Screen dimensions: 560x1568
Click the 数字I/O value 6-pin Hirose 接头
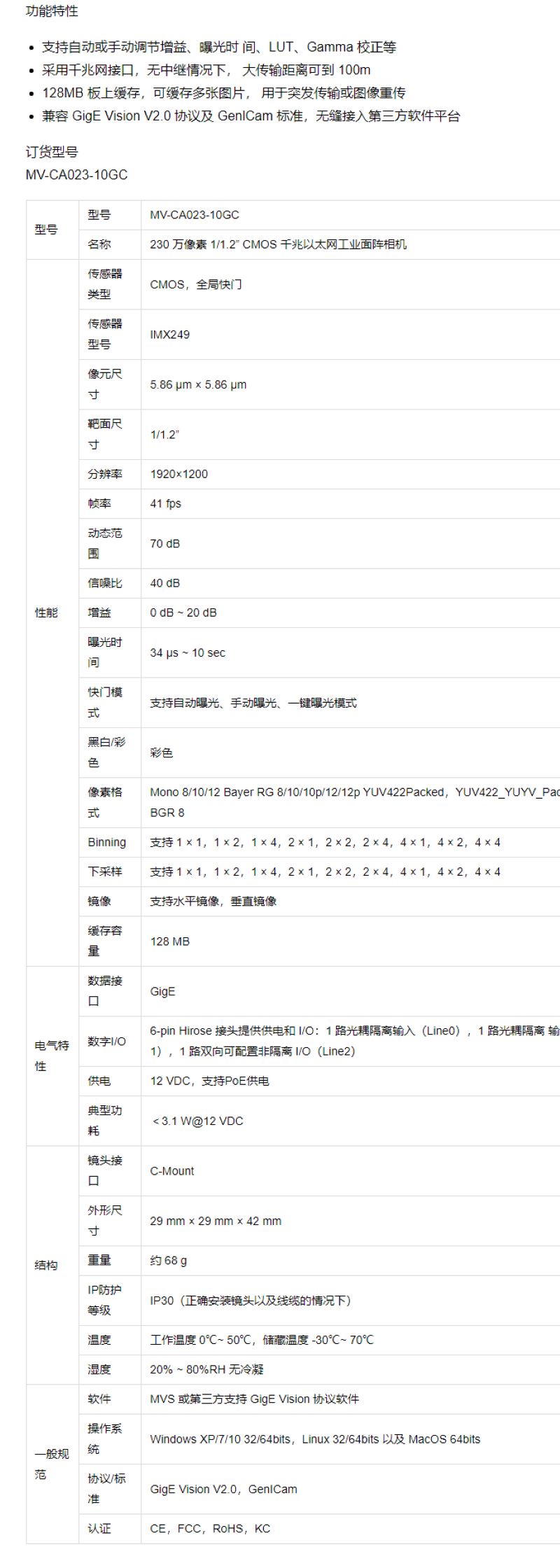click(355, 1041)
